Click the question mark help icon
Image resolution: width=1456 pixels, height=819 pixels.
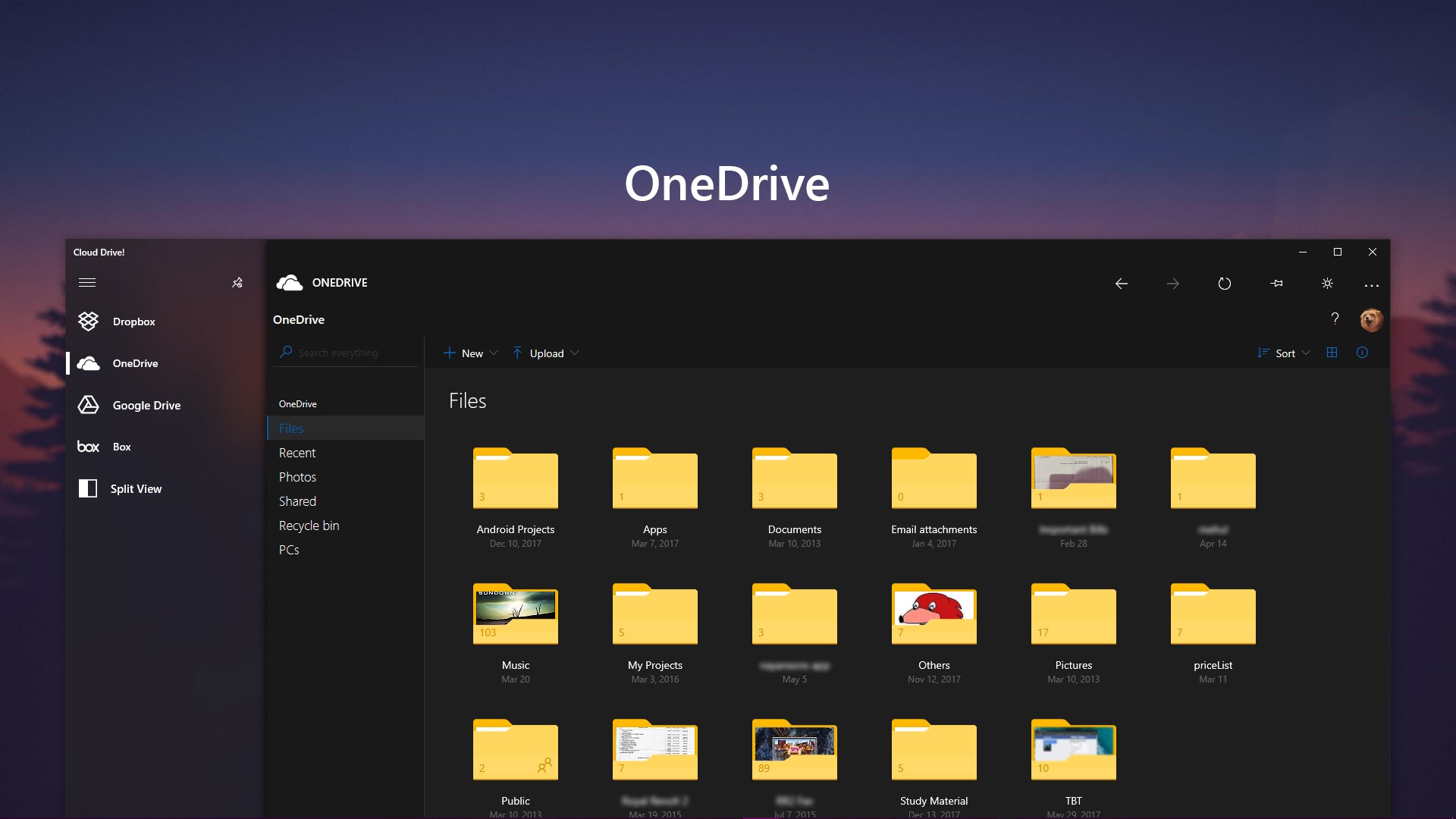(1335, 318)
